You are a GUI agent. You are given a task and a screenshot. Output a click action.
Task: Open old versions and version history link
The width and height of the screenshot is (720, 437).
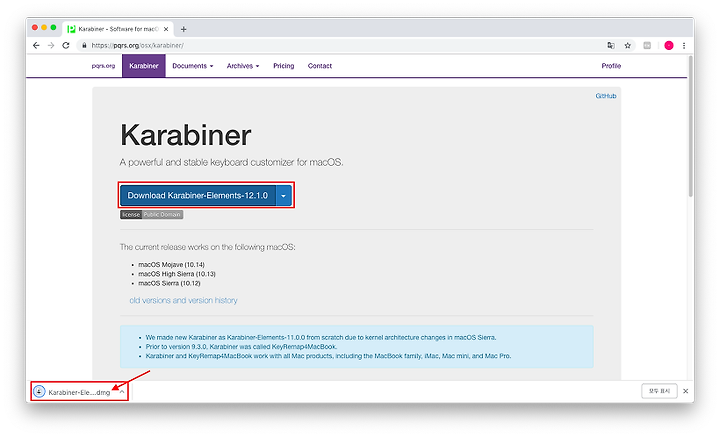point(183,300)
